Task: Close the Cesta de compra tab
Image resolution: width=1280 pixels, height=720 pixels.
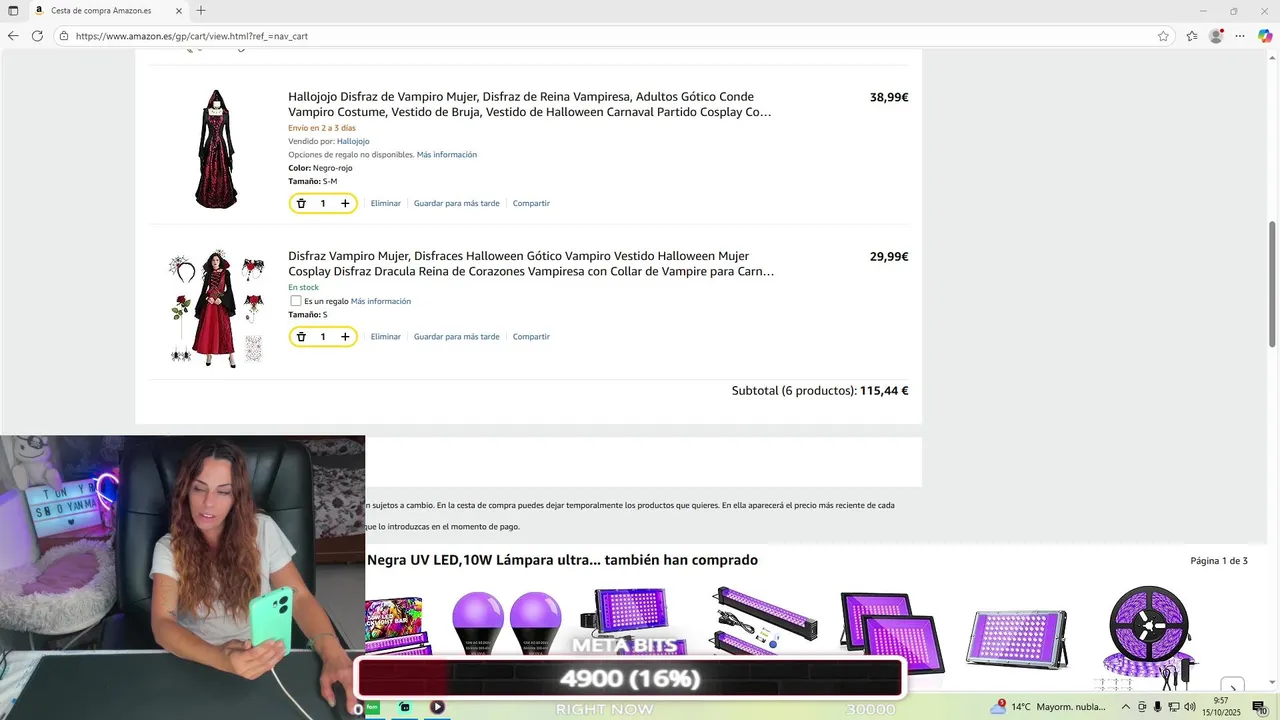Action: click(179, 11)
